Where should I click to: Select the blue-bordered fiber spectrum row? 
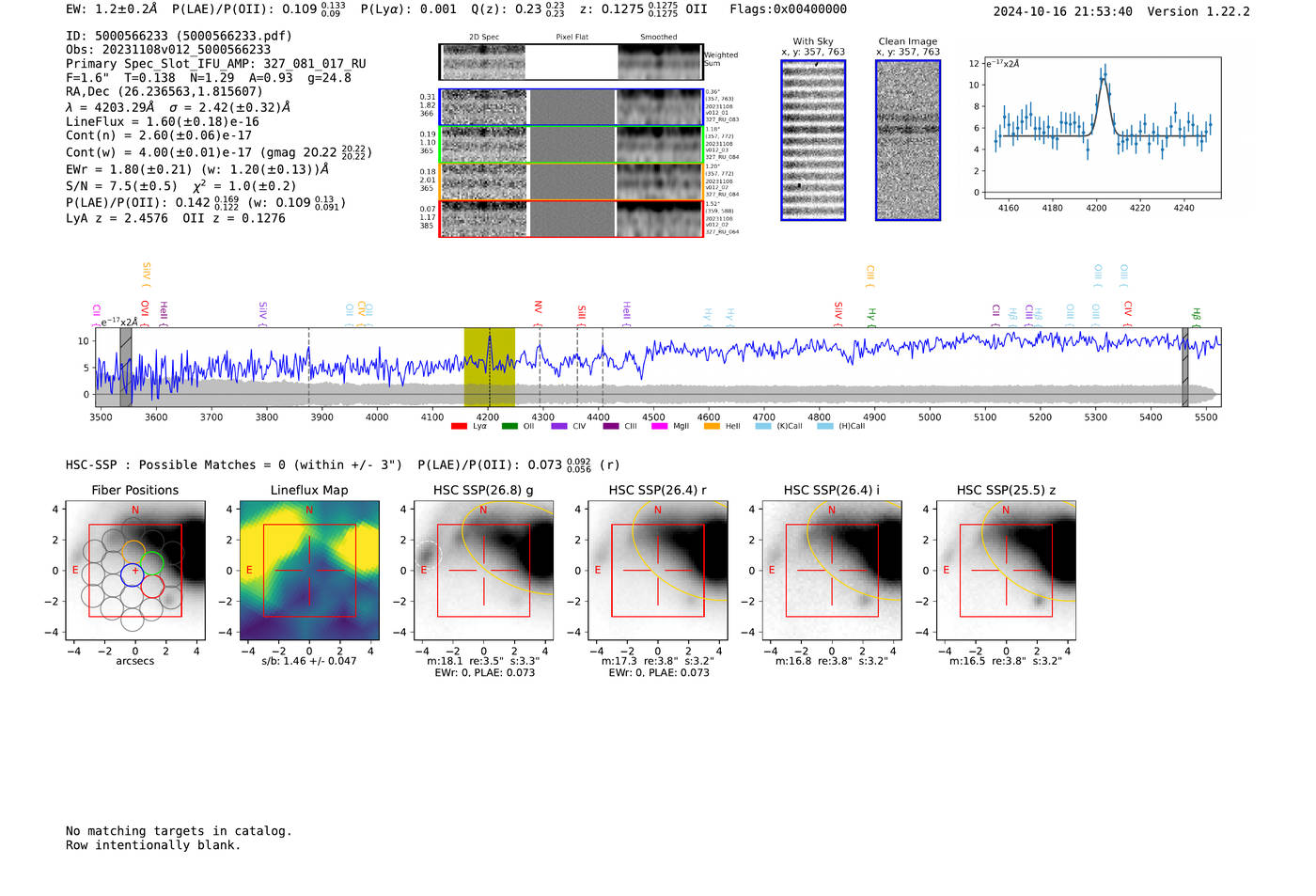tap(571, 107)
